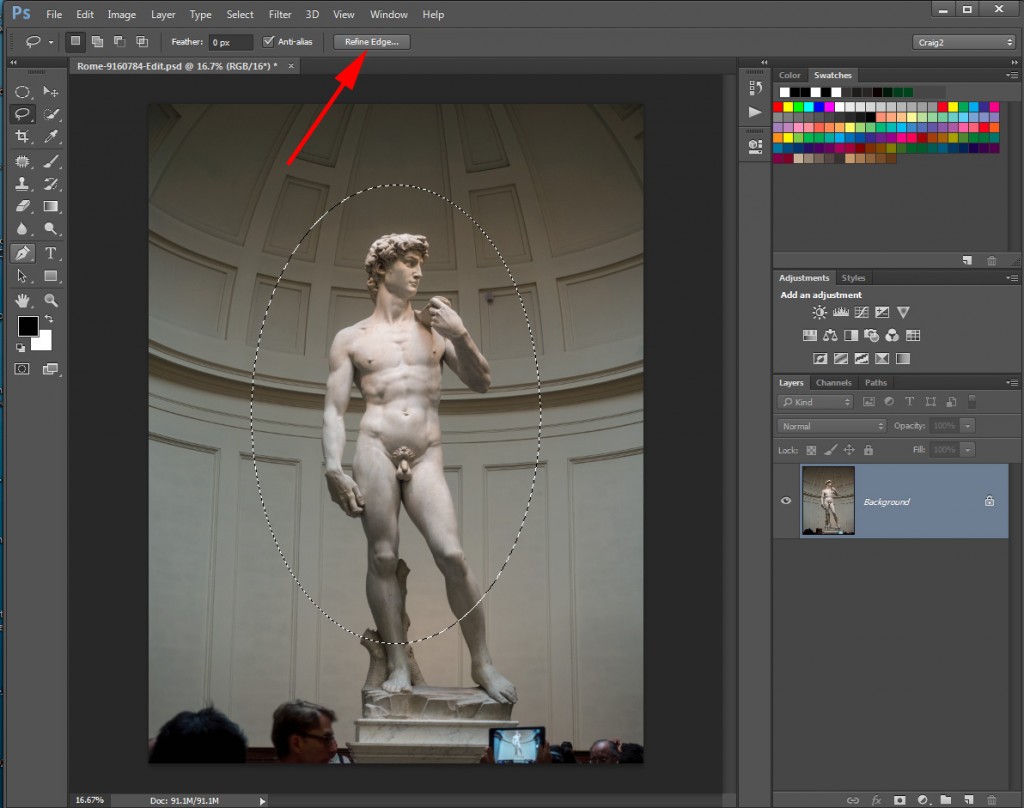Screen dimensions: 1024x808
Task: Change screen mode icon in toolbox
Action: [50, 369]
